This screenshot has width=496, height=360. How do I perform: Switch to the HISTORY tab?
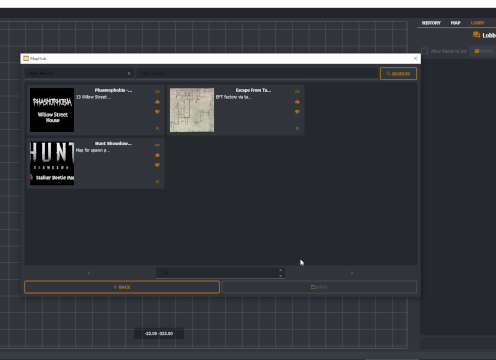[431, 23]
